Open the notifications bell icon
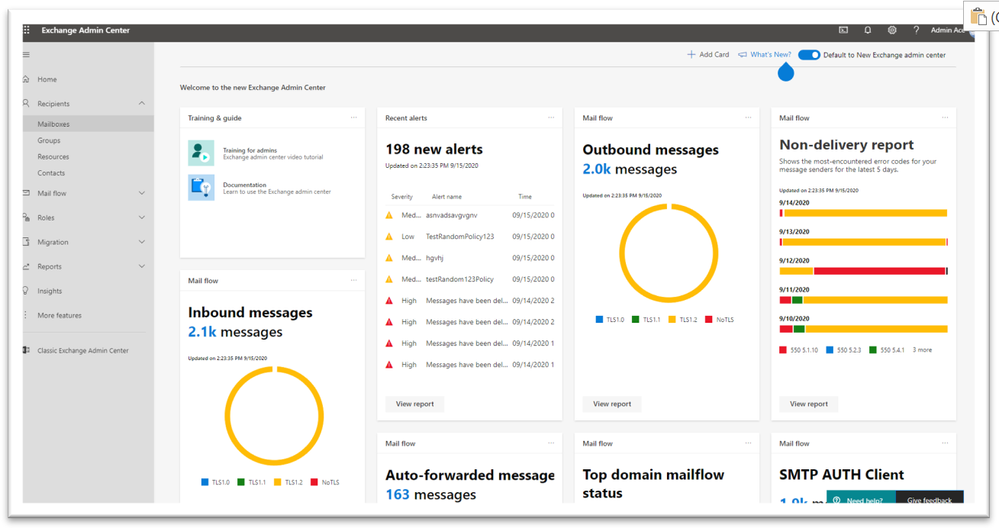 (867, 30)
